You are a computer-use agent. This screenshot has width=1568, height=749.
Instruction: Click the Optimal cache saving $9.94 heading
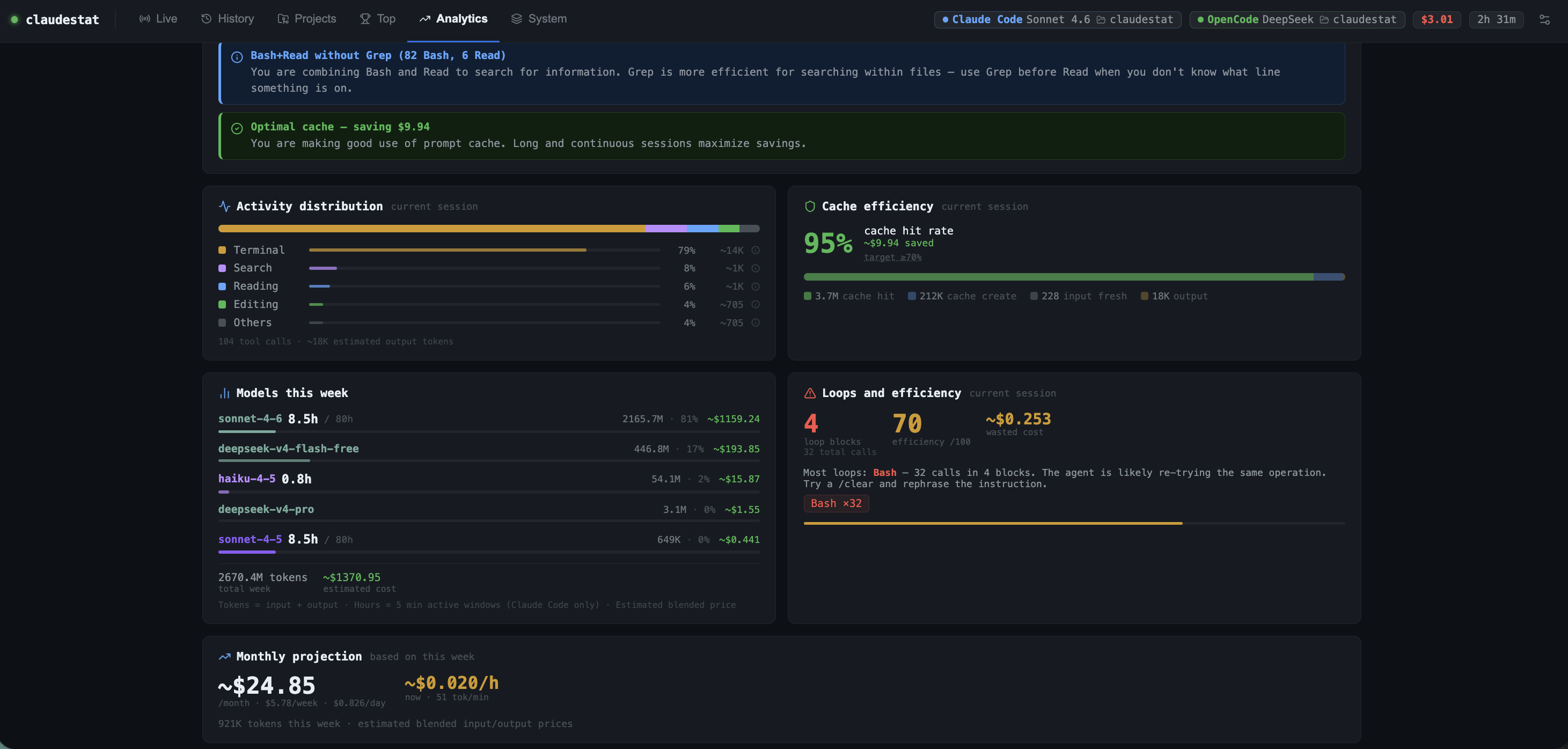point(340,127)
